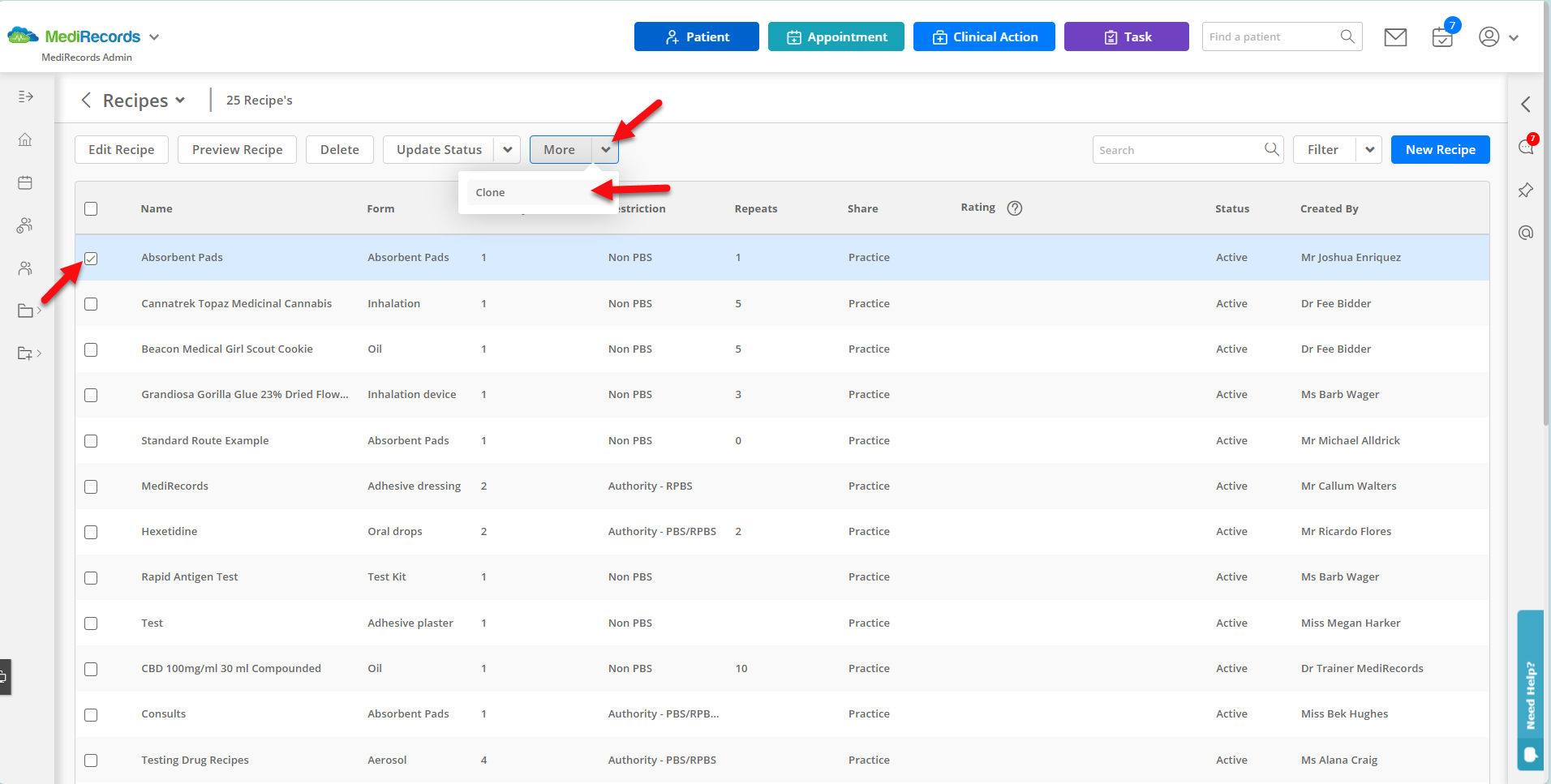The image size is (1551, 784).
Task: Expand the folder sidebar submenu arrow
Action: click(x=39, y=311)
